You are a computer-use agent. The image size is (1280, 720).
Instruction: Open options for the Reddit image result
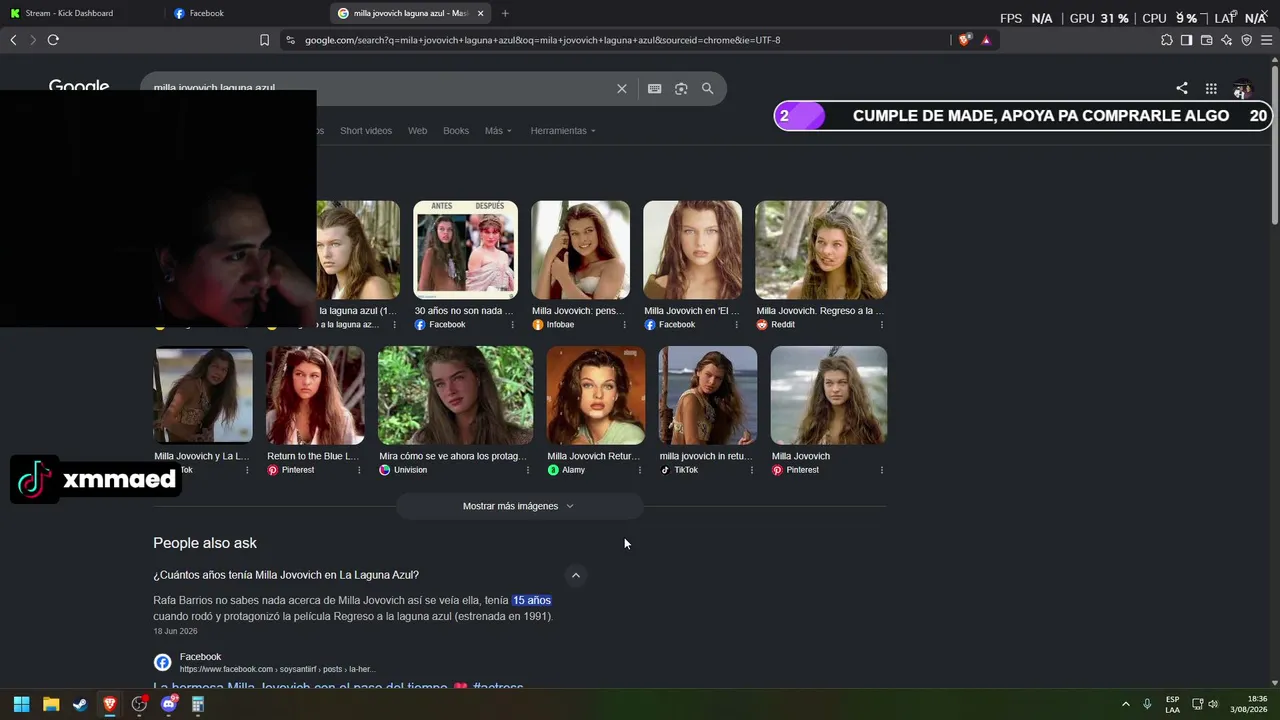[x=881, y=325]
